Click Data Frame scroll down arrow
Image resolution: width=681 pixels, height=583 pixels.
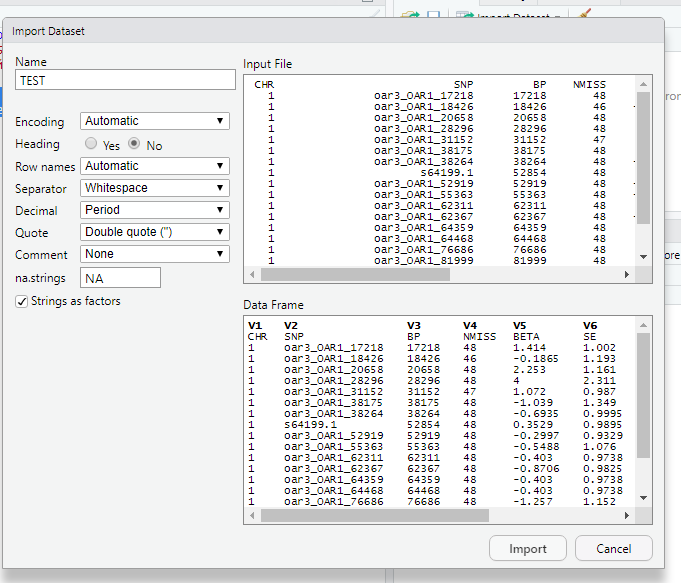[643, 498]
